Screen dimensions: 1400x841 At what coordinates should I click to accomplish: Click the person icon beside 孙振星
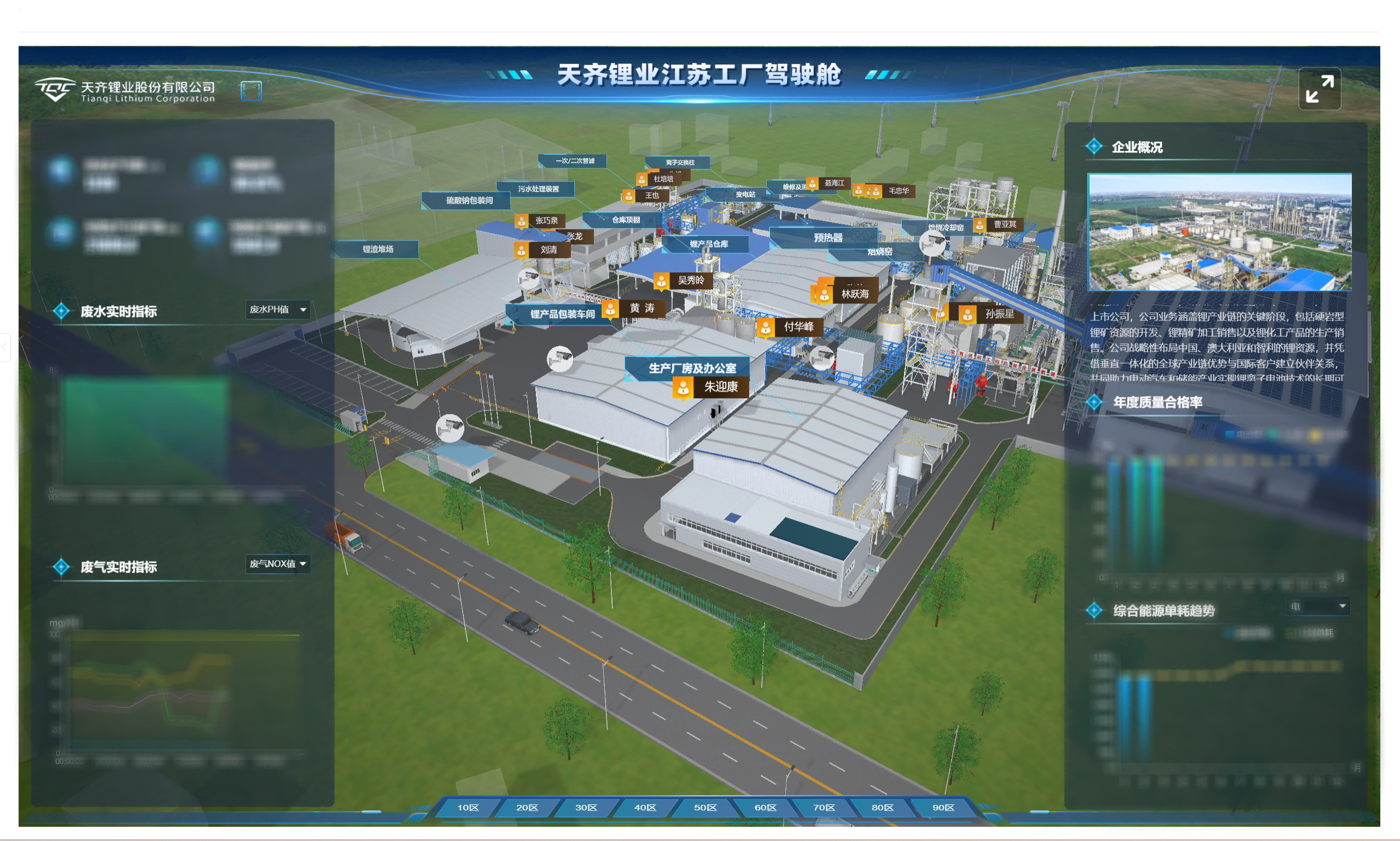click(x=967, y=314)
